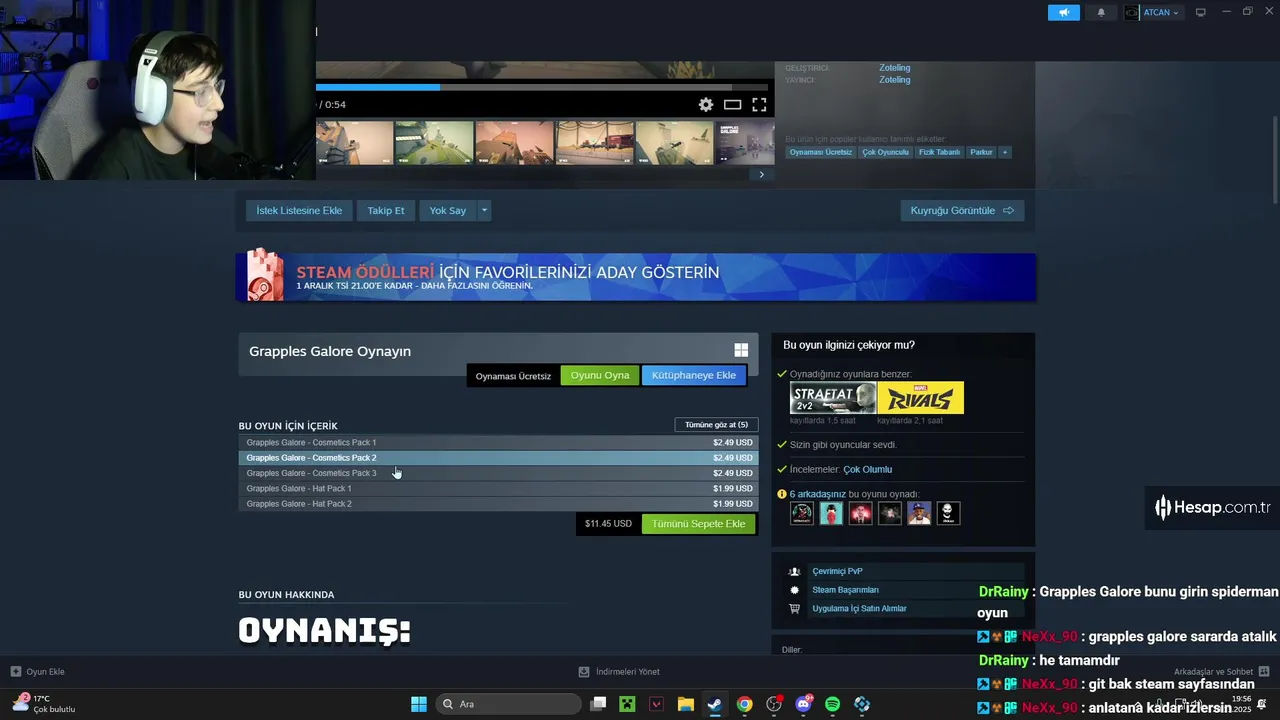Open the notifications bell in Steam header
1280x720 pixels.
tap(1102, 12)
